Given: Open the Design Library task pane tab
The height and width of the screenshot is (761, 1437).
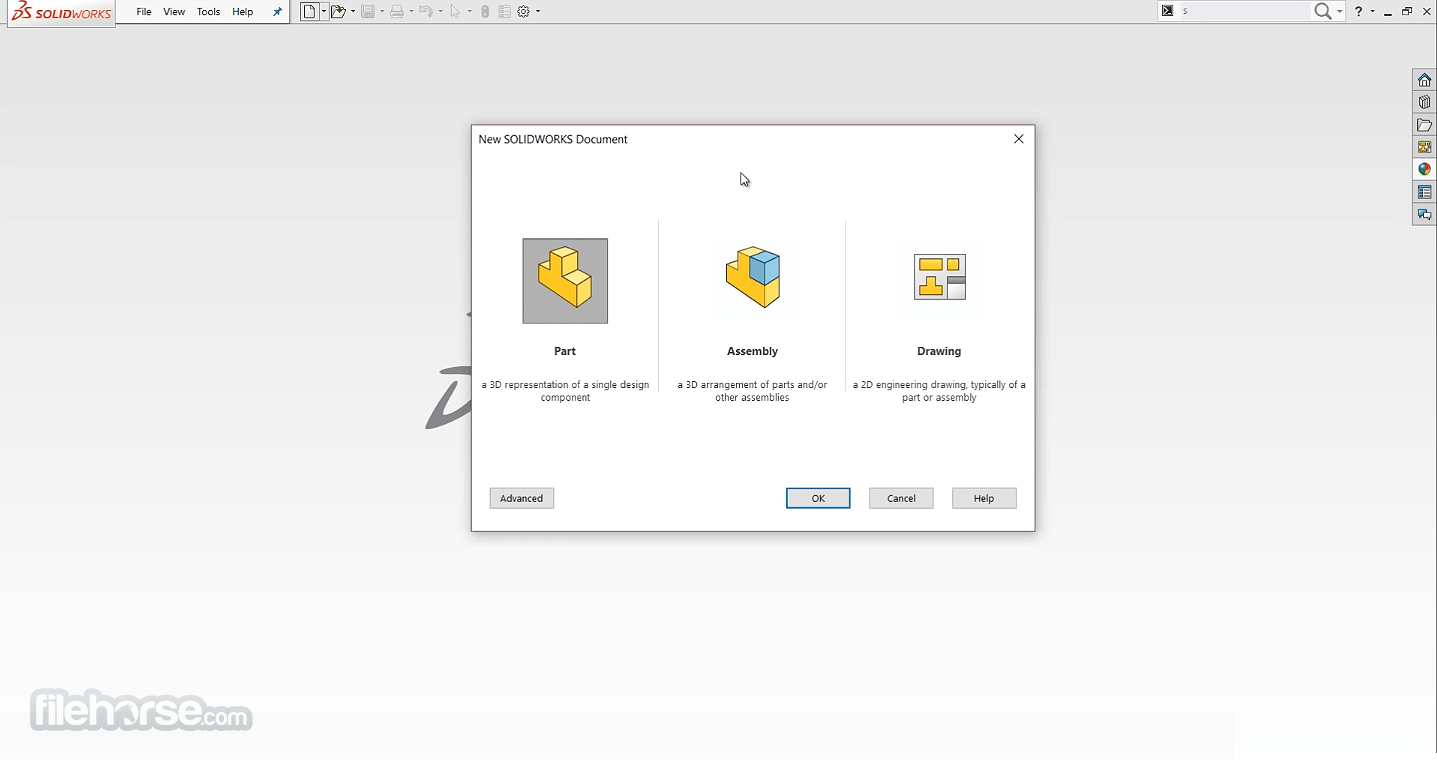Looking at the screenshot, I should pyautogui.click(x=1424, y=102).
